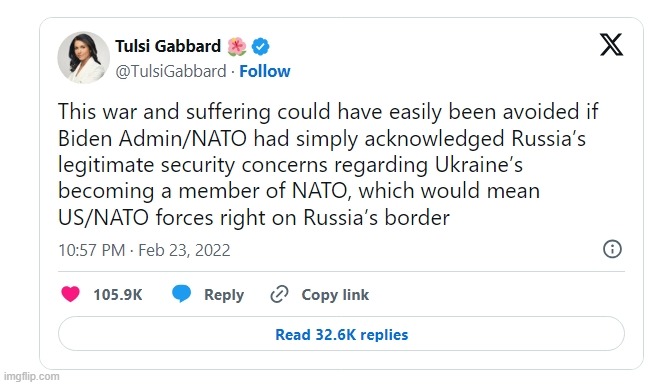Screen dimensions: 656x385
Task: Follow the @TulsiGabbard account
Action: (264, 72)
